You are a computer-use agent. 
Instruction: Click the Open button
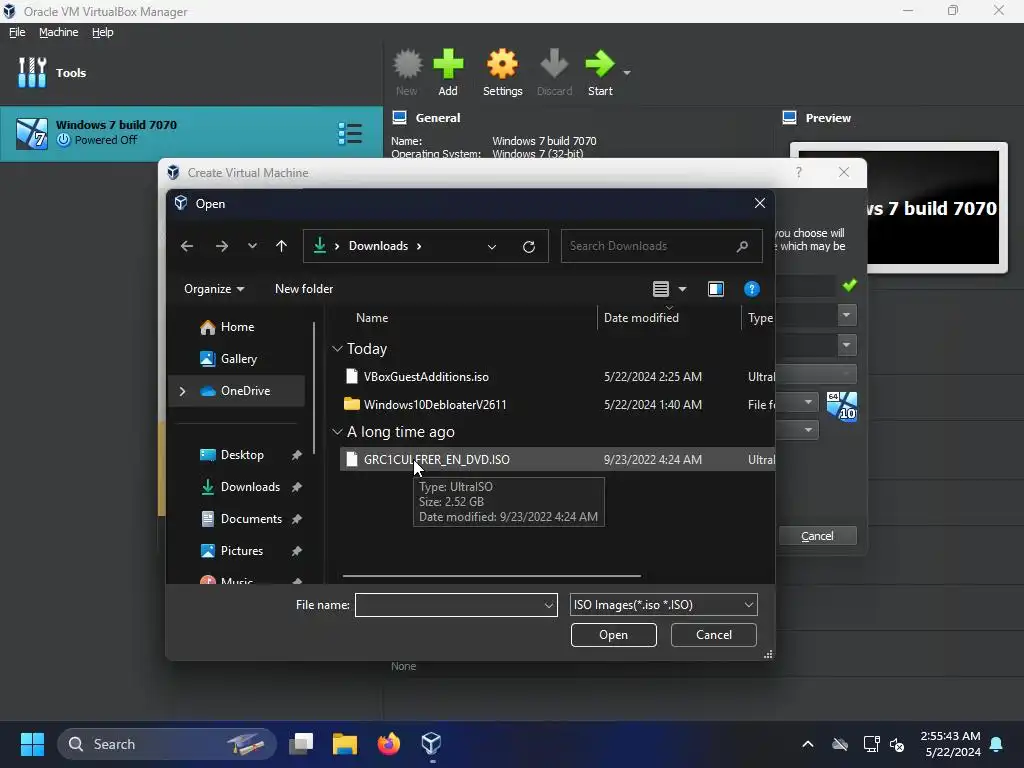coord(613,635)
